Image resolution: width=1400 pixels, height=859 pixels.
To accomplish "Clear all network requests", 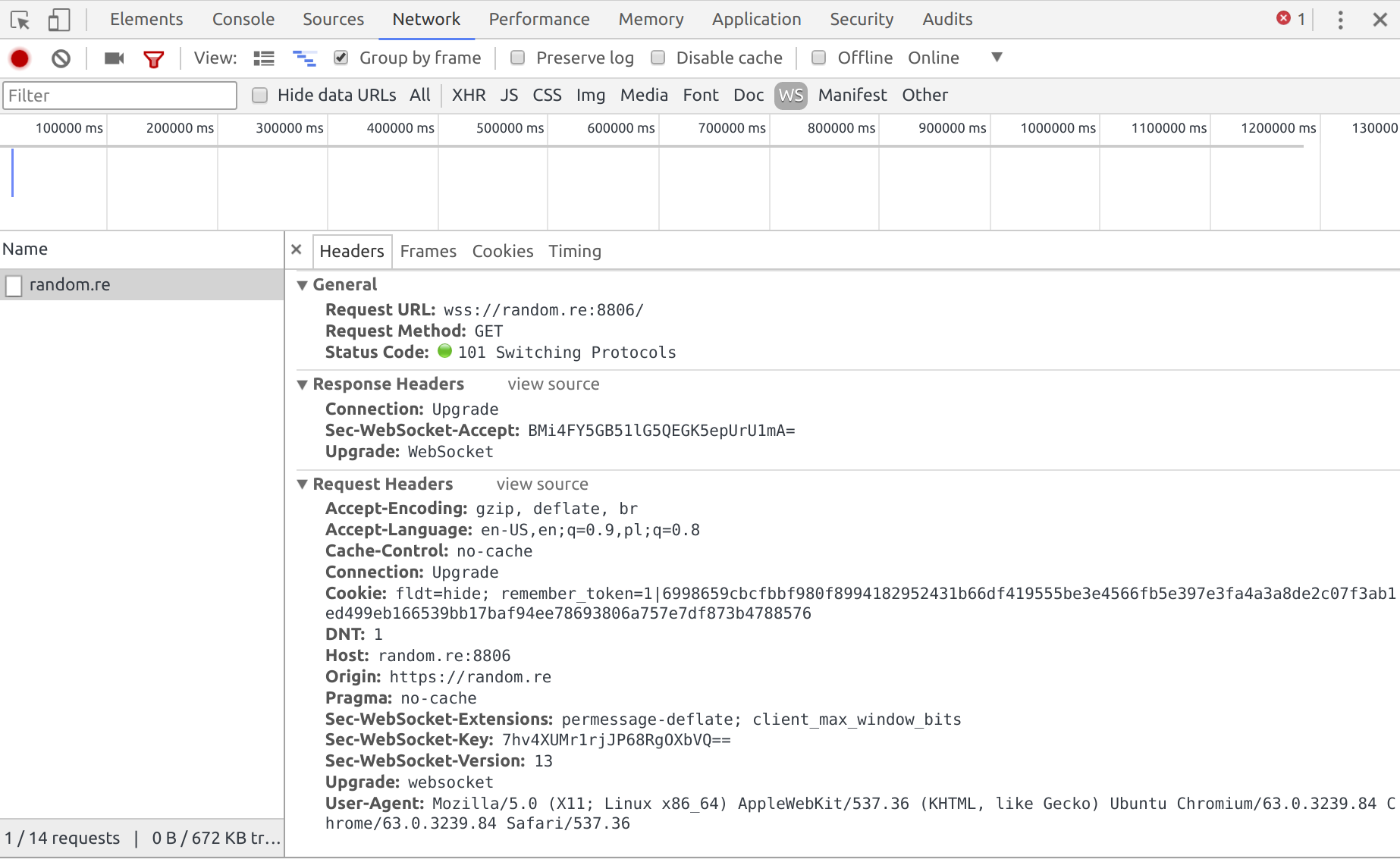I will (x=61, y=58).
